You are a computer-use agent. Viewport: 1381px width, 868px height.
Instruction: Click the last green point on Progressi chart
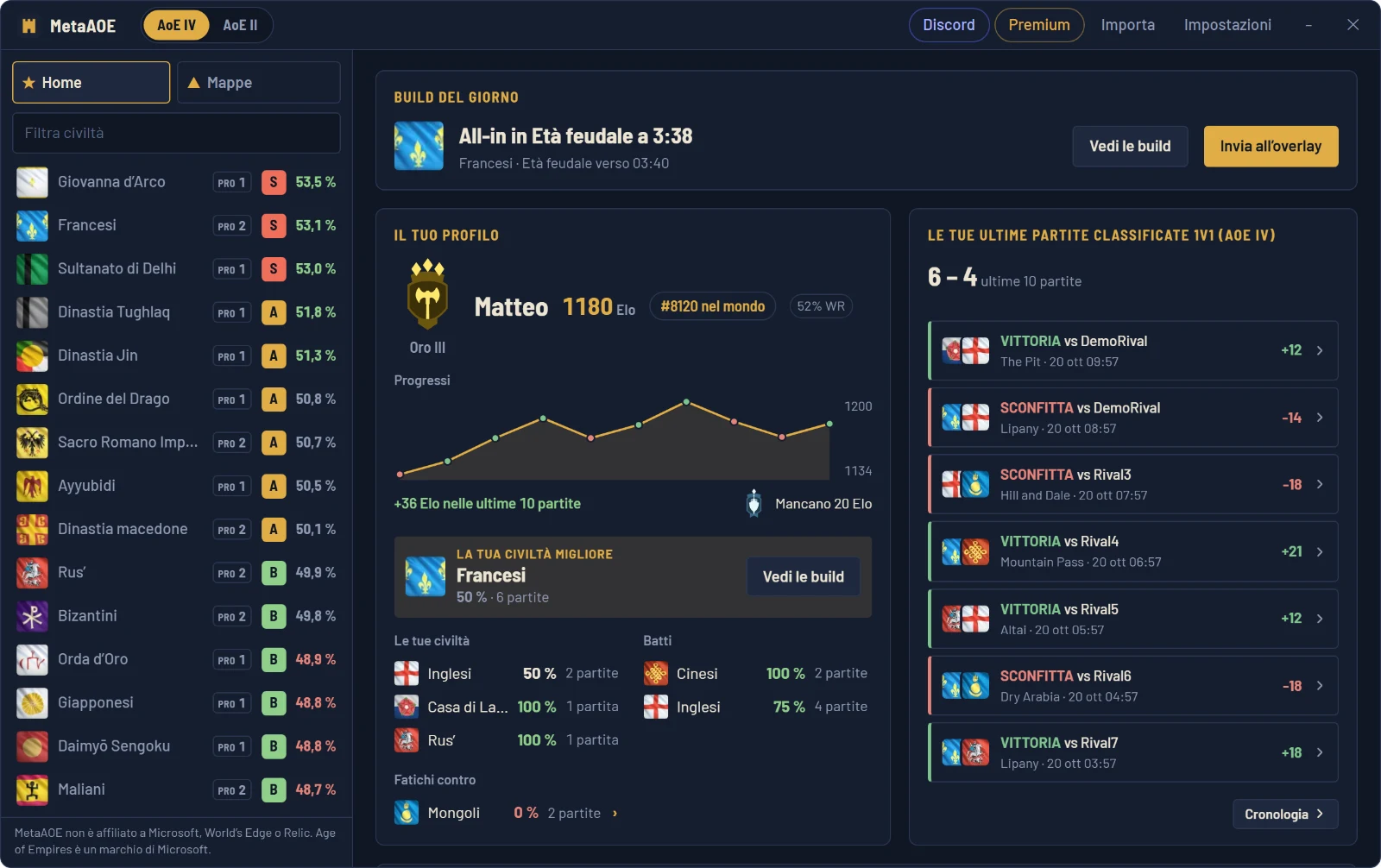[x=829, y=424]
